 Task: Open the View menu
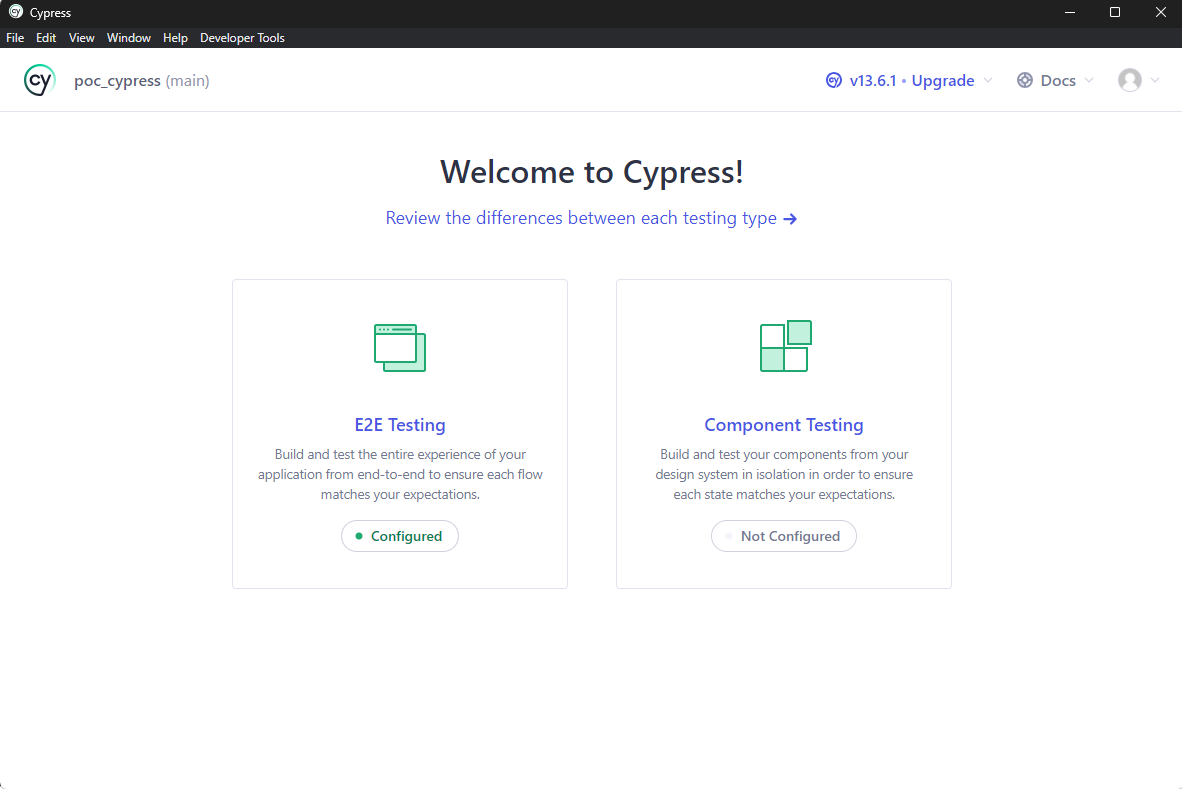click(82, 38)
